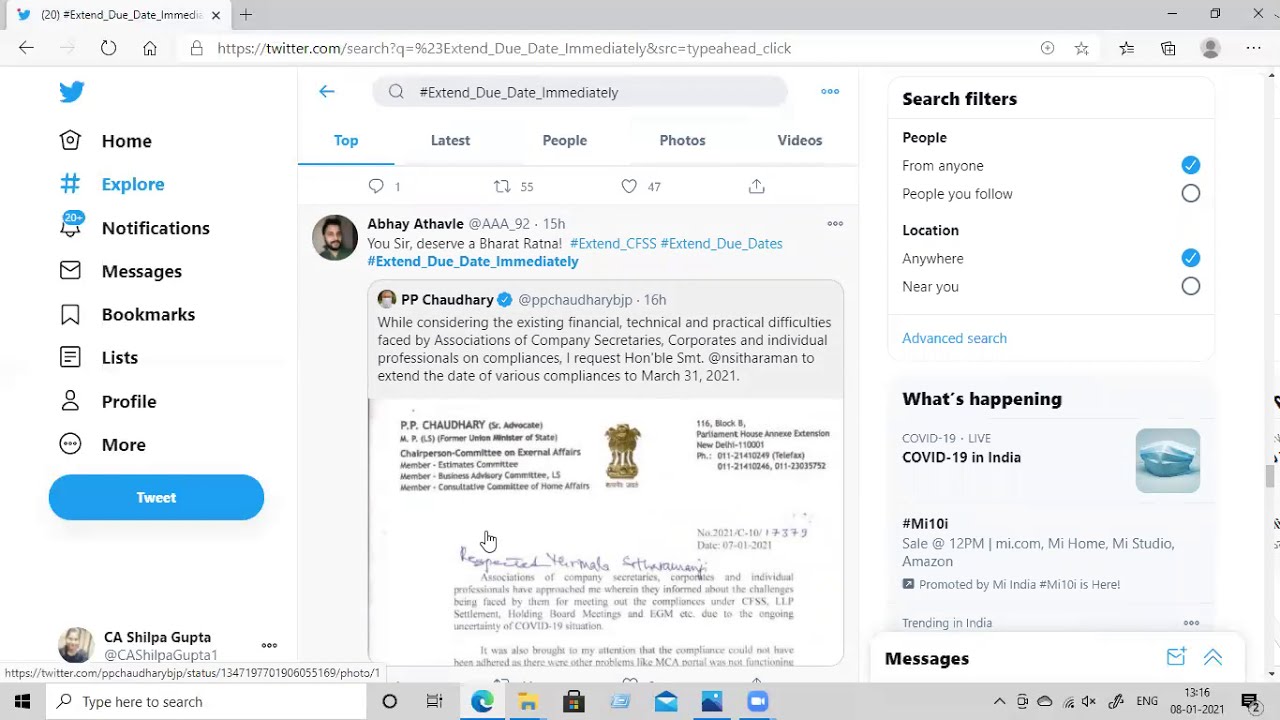Click the back arrow beside search box
1280x720 pixels.
coord(327,91)
